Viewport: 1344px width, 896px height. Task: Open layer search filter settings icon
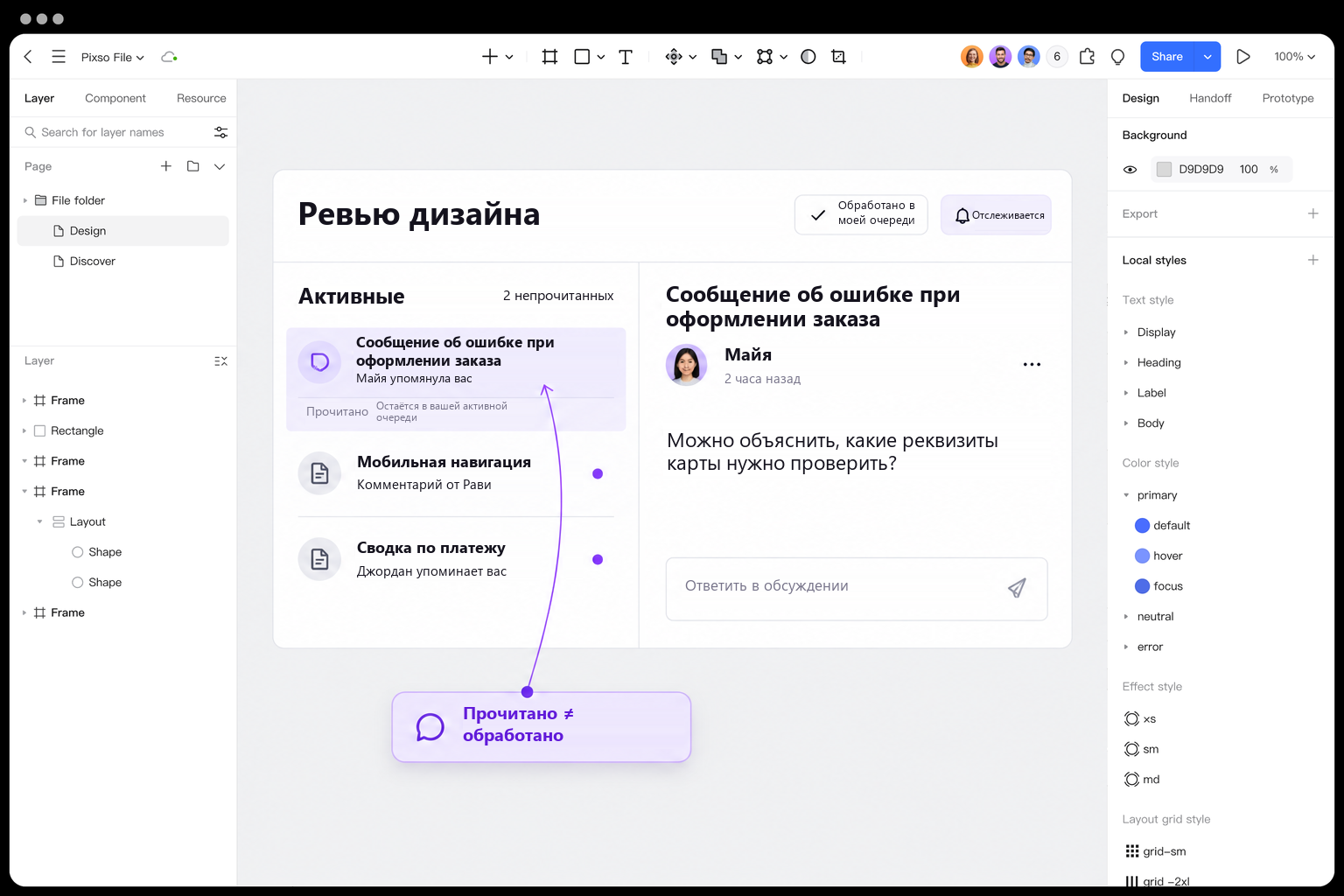click(220, 132)
